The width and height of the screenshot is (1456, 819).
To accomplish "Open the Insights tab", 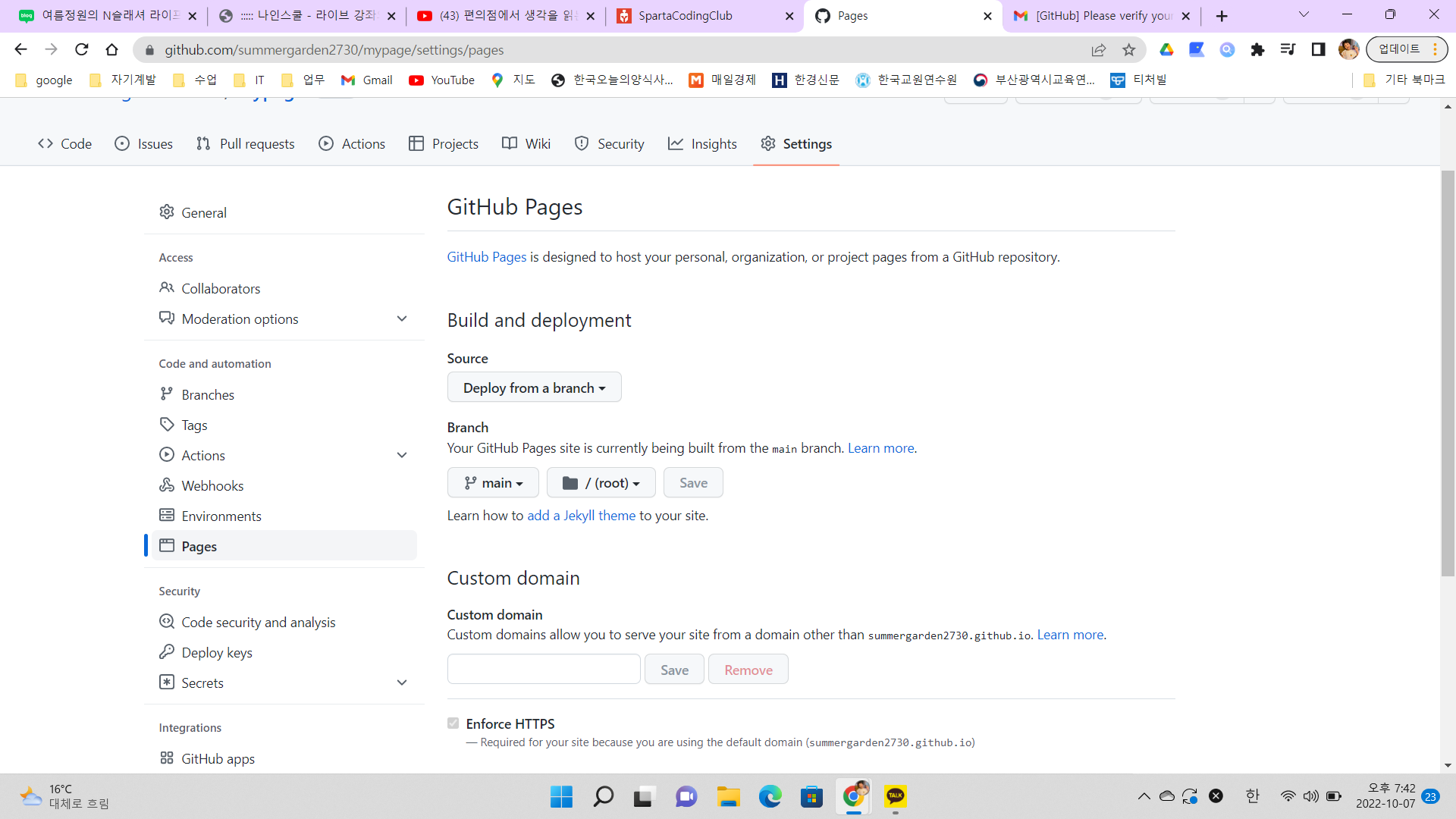I will (x=703, y=144).
